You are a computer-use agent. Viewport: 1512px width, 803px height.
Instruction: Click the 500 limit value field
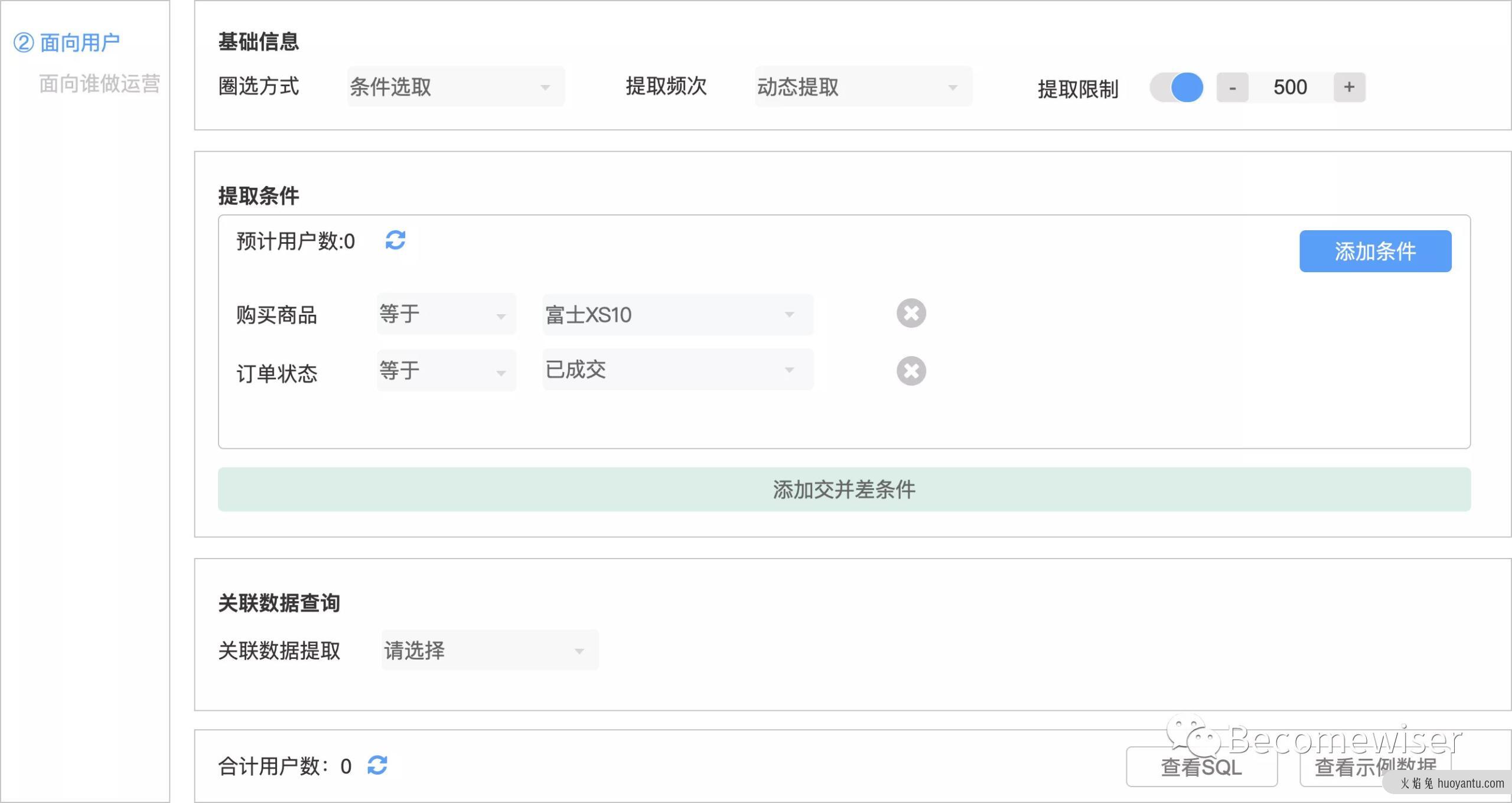tap(1291, 87)
